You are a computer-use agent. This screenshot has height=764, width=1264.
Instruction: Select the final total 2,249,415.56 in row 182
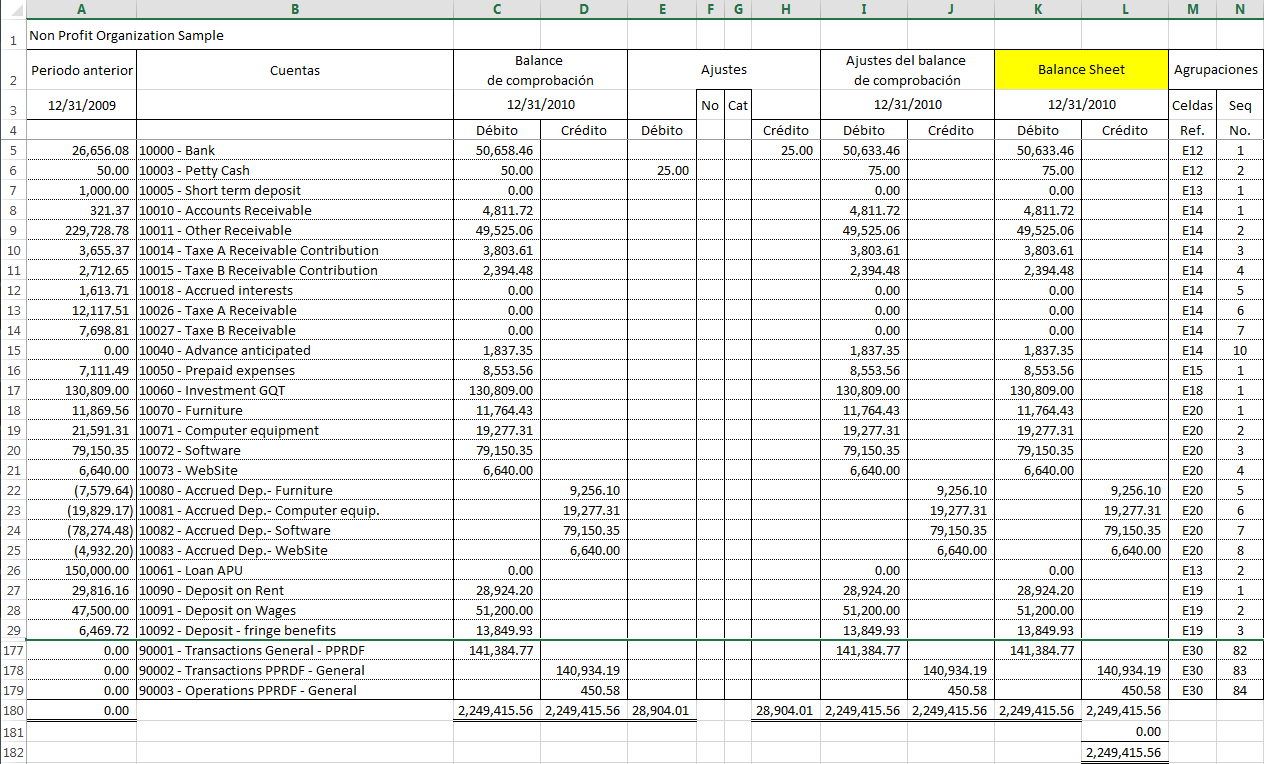tap(1124, 752)
